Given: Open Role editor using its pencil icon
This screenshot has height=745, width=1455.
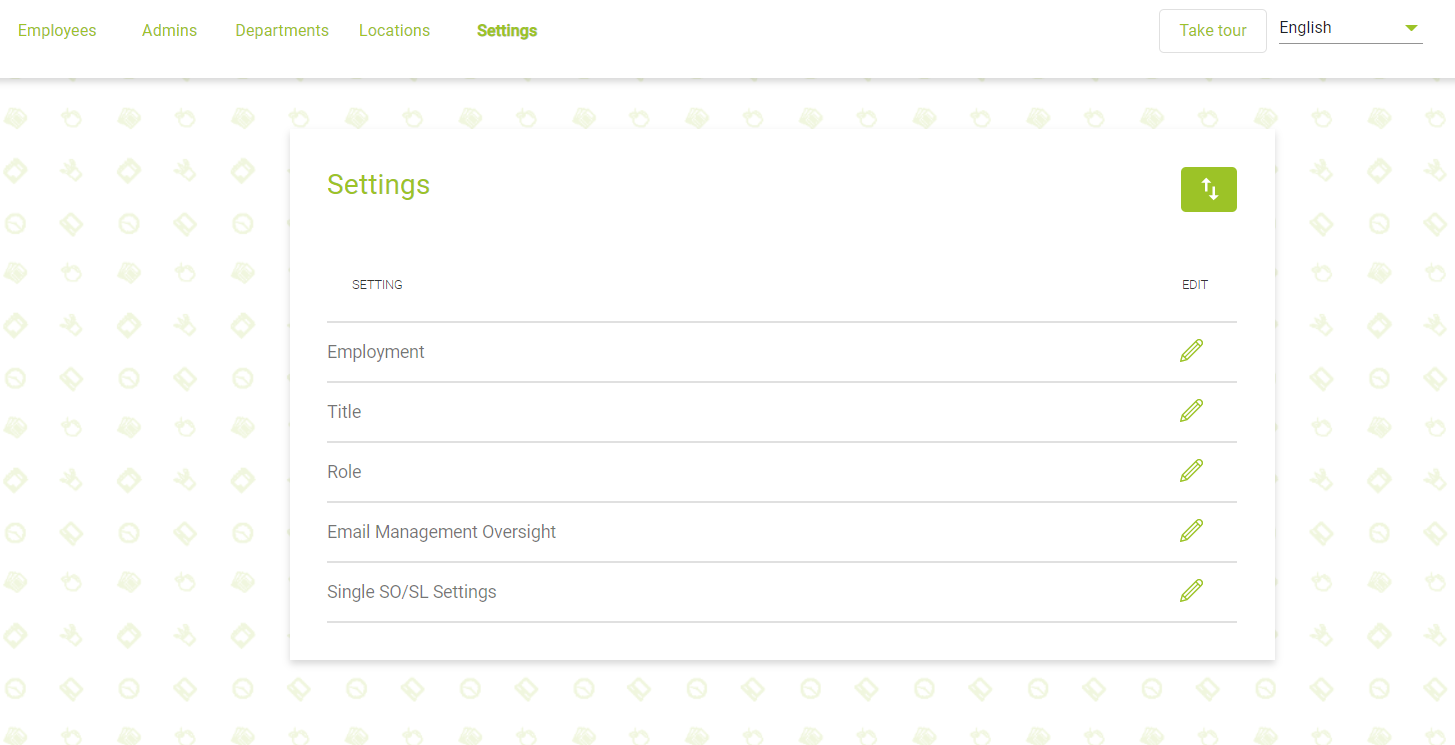Looking at the screenshot, I should coord(1191,471).
